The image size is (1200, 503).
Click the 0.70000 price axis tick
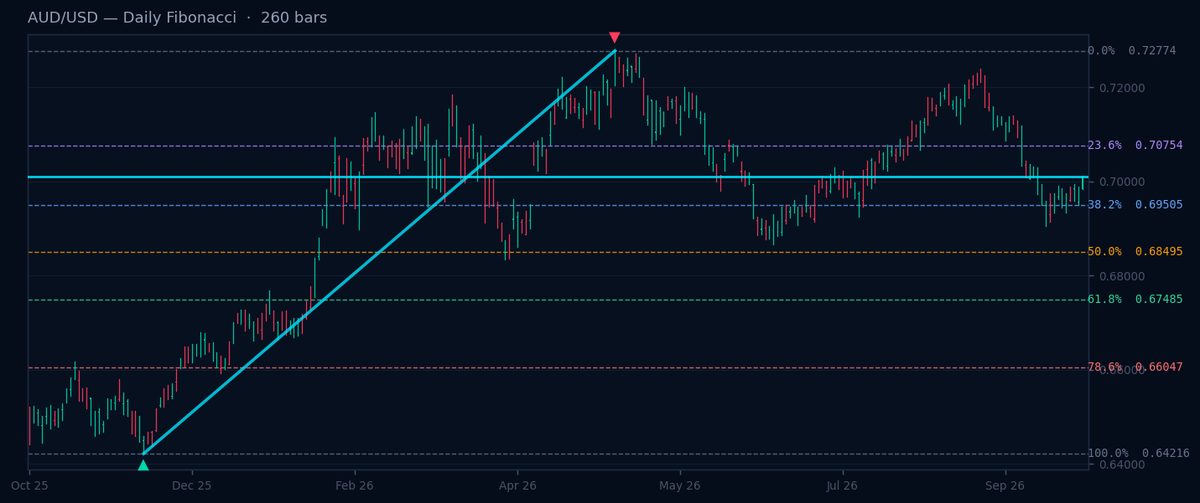[x=1121, y=182]
